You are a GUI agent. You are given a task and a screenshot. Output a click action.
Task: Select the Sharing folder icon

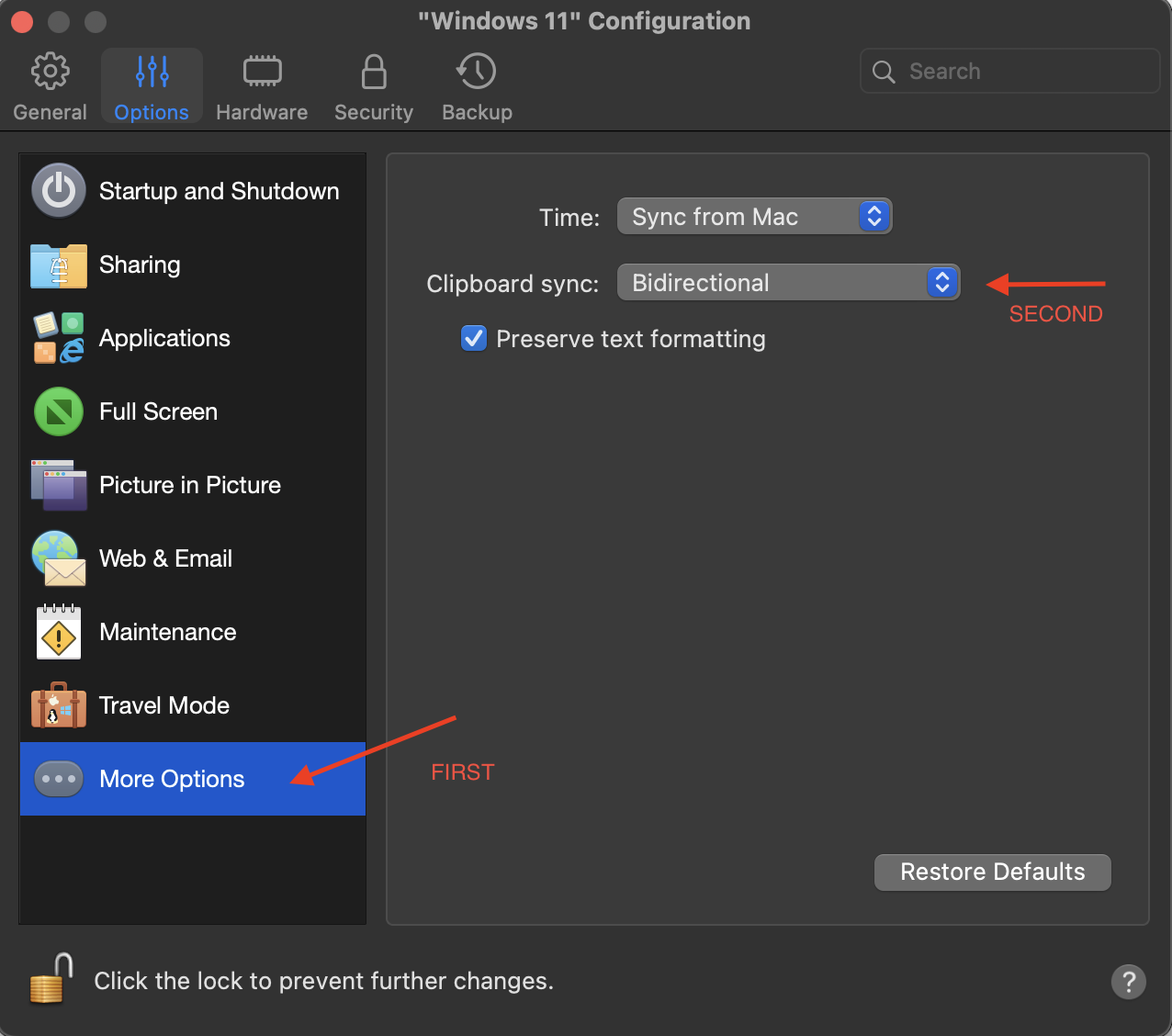(59, 265)
